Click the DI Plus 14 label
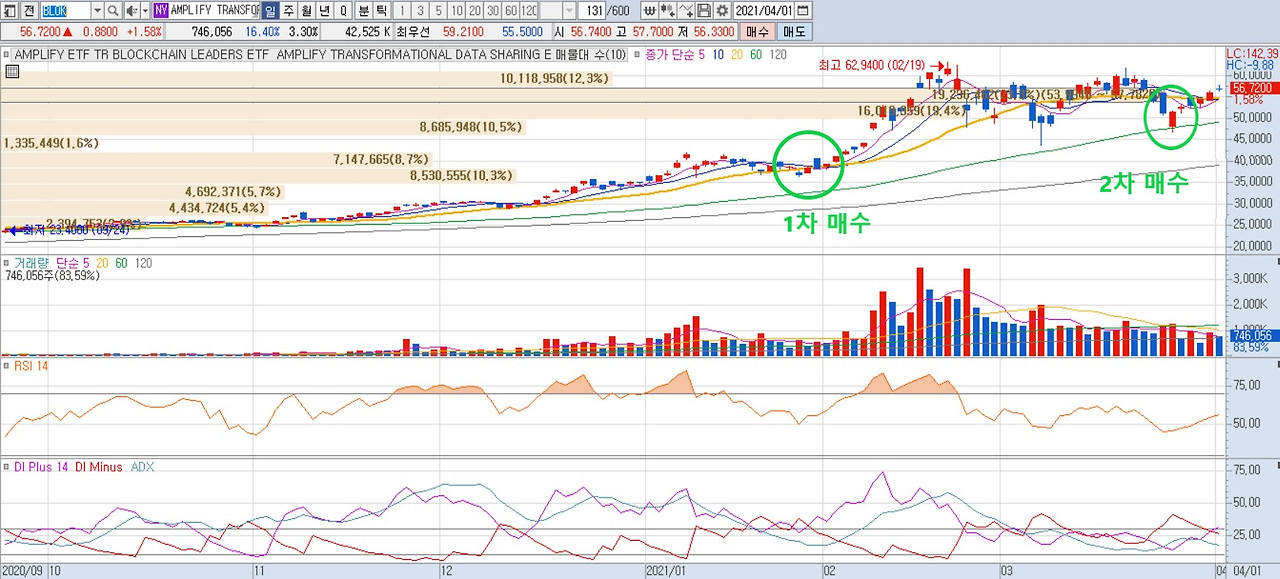This screenshot has width=1280, height=579. (x=41, y=467)
